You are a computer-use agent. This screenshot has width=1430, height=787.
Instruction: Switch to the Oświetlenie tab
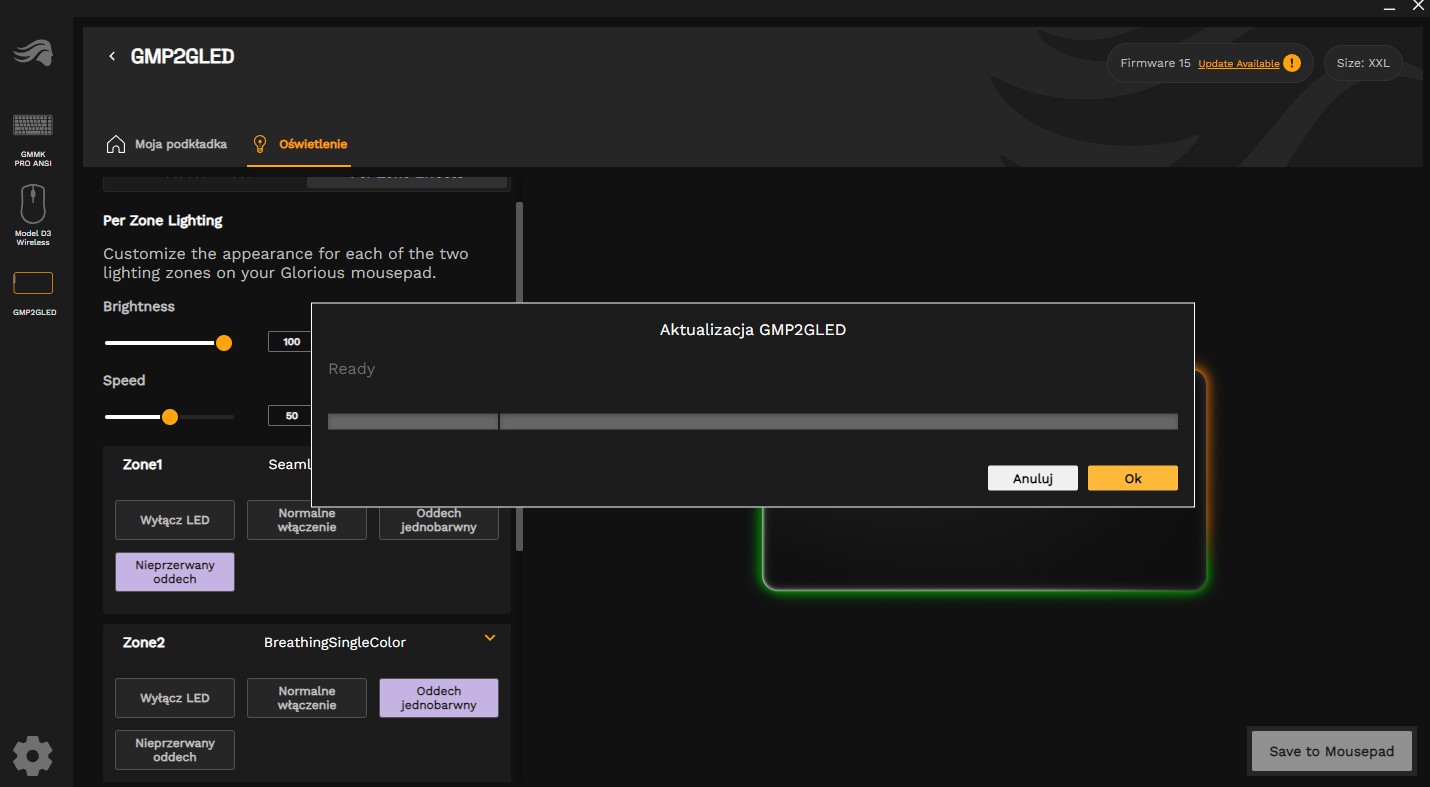(x=312, y=144)
